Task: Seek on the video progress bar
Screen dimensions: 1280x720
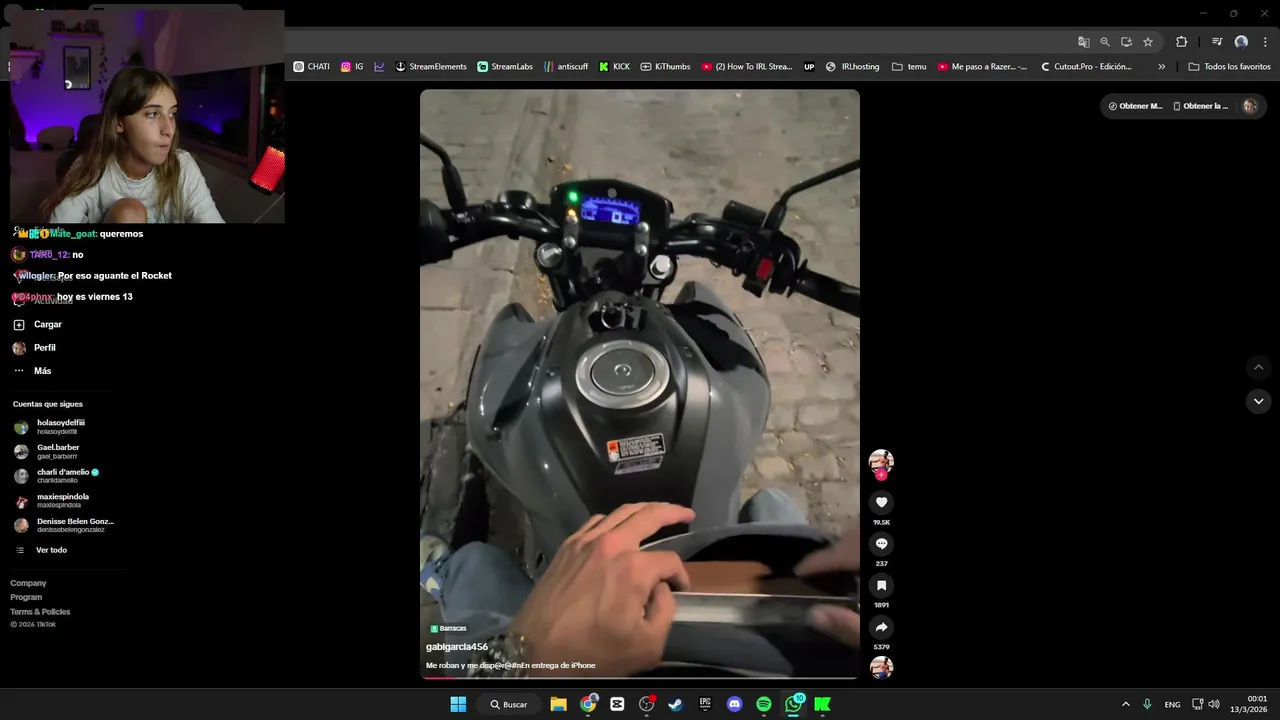Action: click(640, 677)
